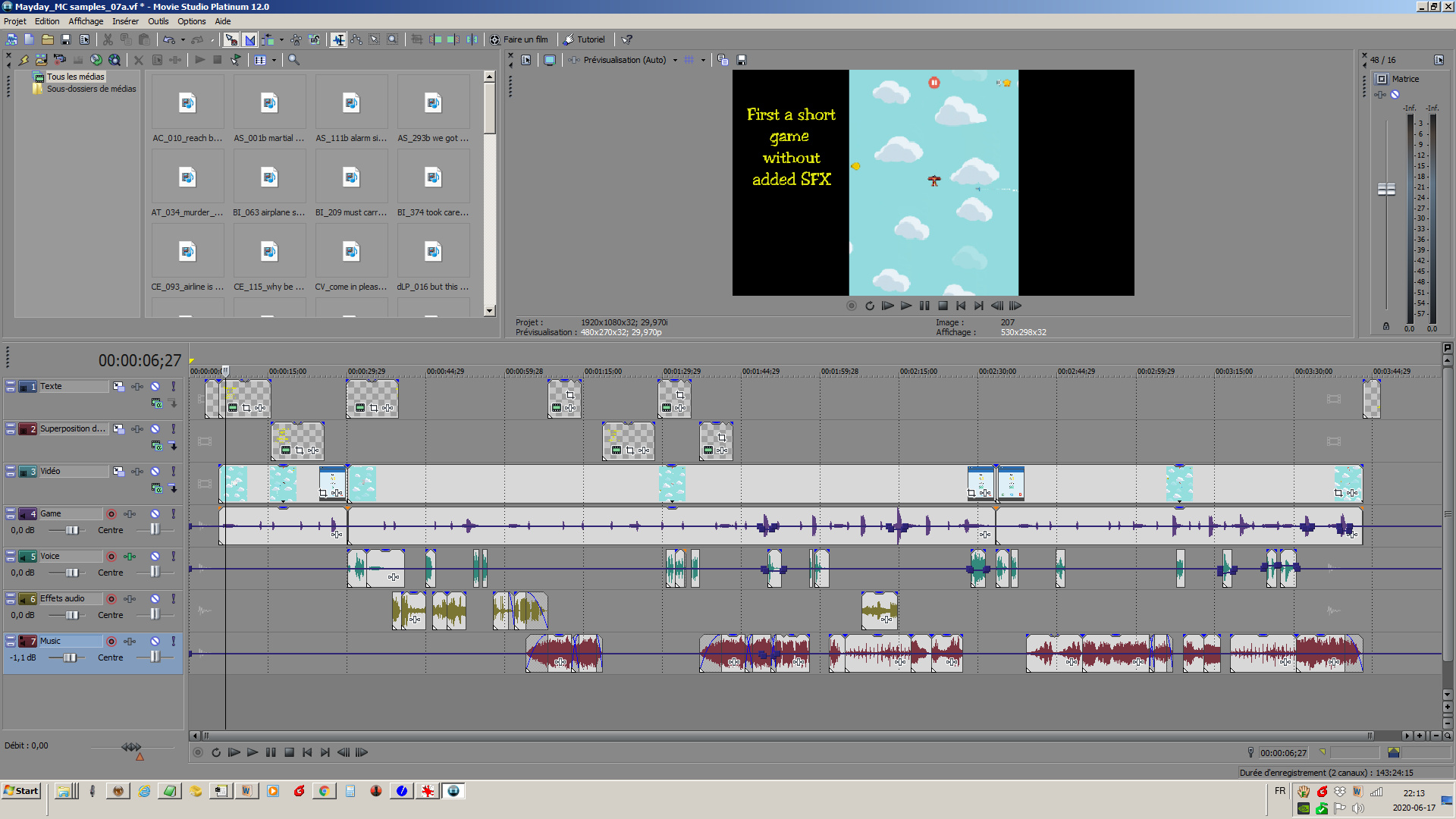Open the Edition menu
This screenshot has height=819, width=1456.
(47, 21)
